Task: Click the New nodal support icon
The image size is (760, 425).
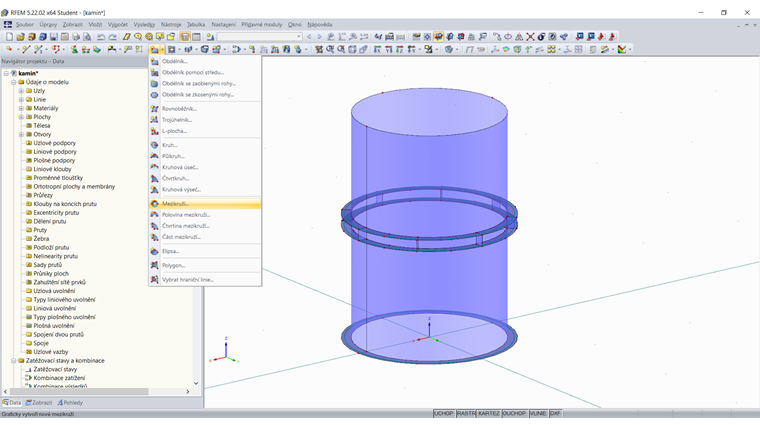Action: coord(74,49)
